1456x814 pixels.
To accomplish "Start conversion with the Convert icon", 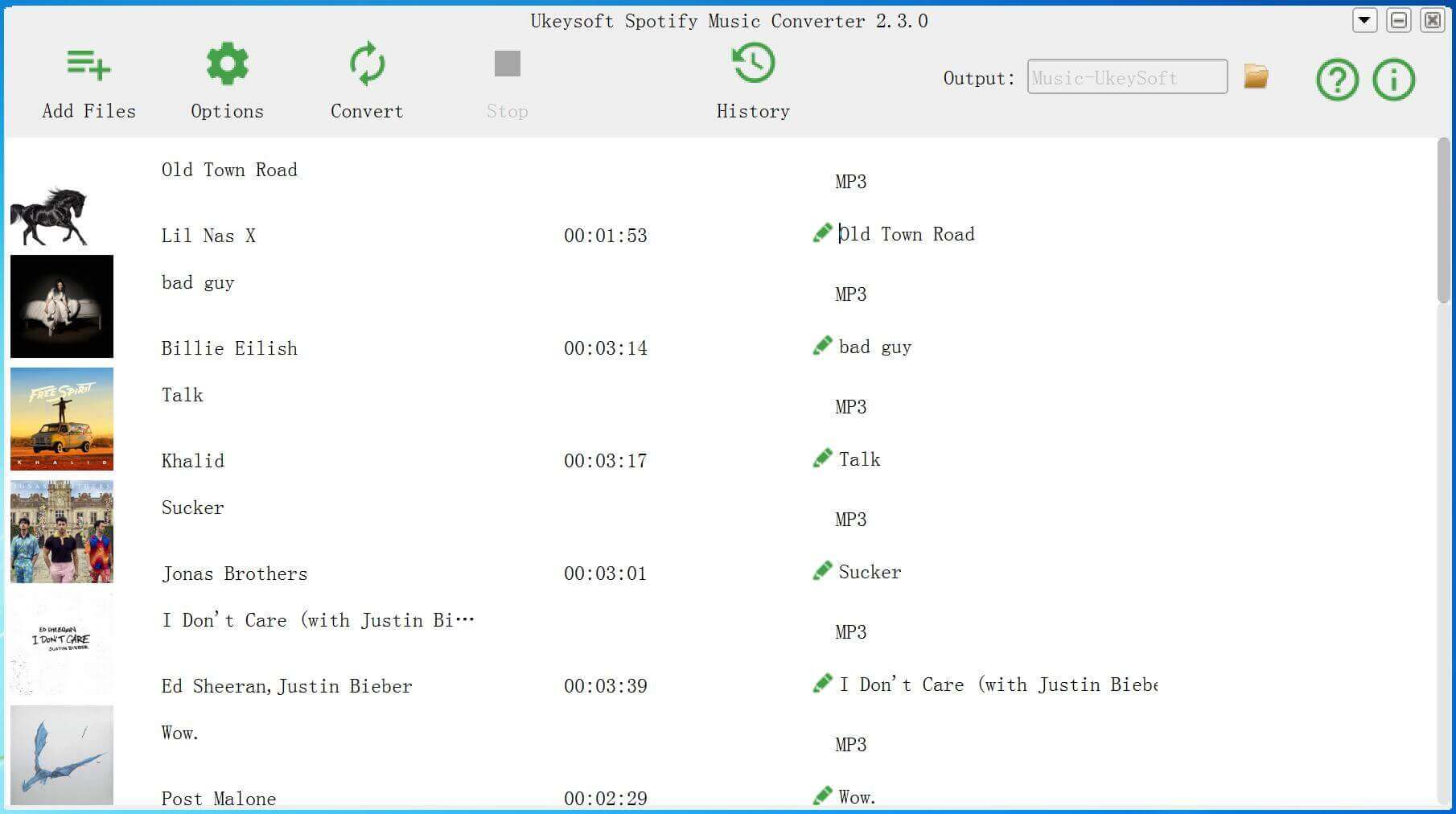I will (367, 64).
